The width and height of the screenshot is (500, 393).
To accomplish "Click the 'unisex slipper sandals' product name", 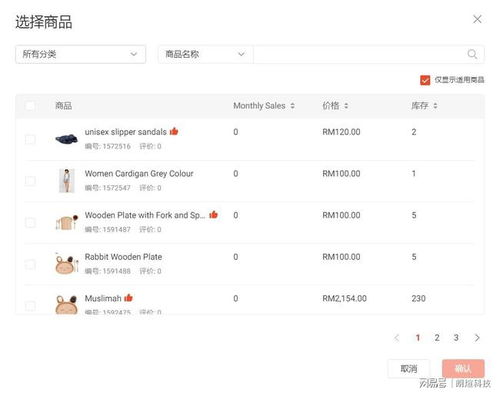I will click(126, 132).
